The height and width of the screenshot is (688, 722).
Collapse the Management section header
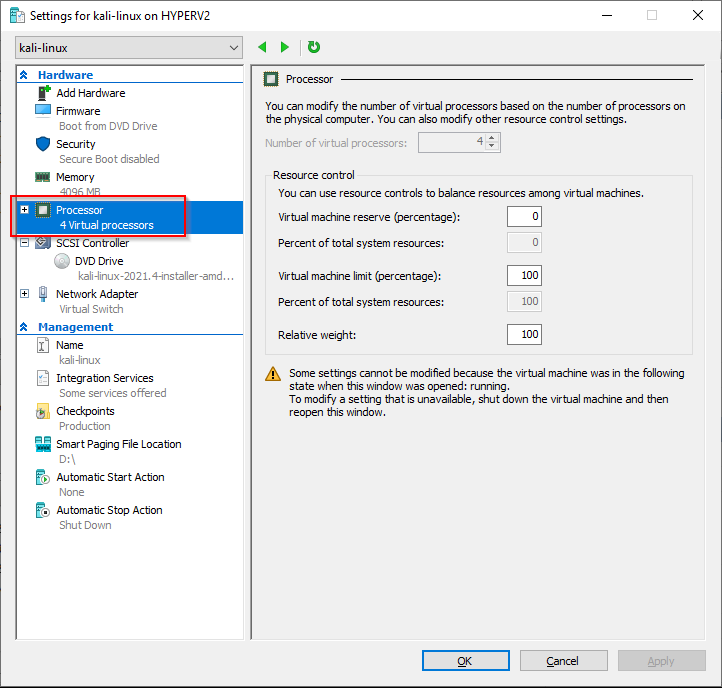24,327
